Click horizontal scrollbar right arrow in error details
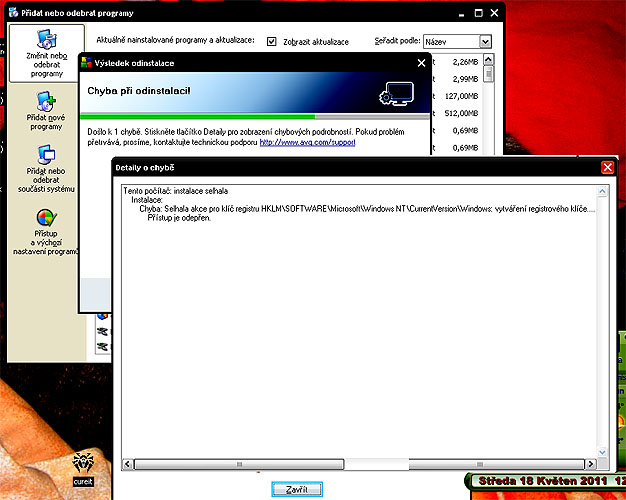The width and height of the screenshot is (626, 500). pos(590,464)
